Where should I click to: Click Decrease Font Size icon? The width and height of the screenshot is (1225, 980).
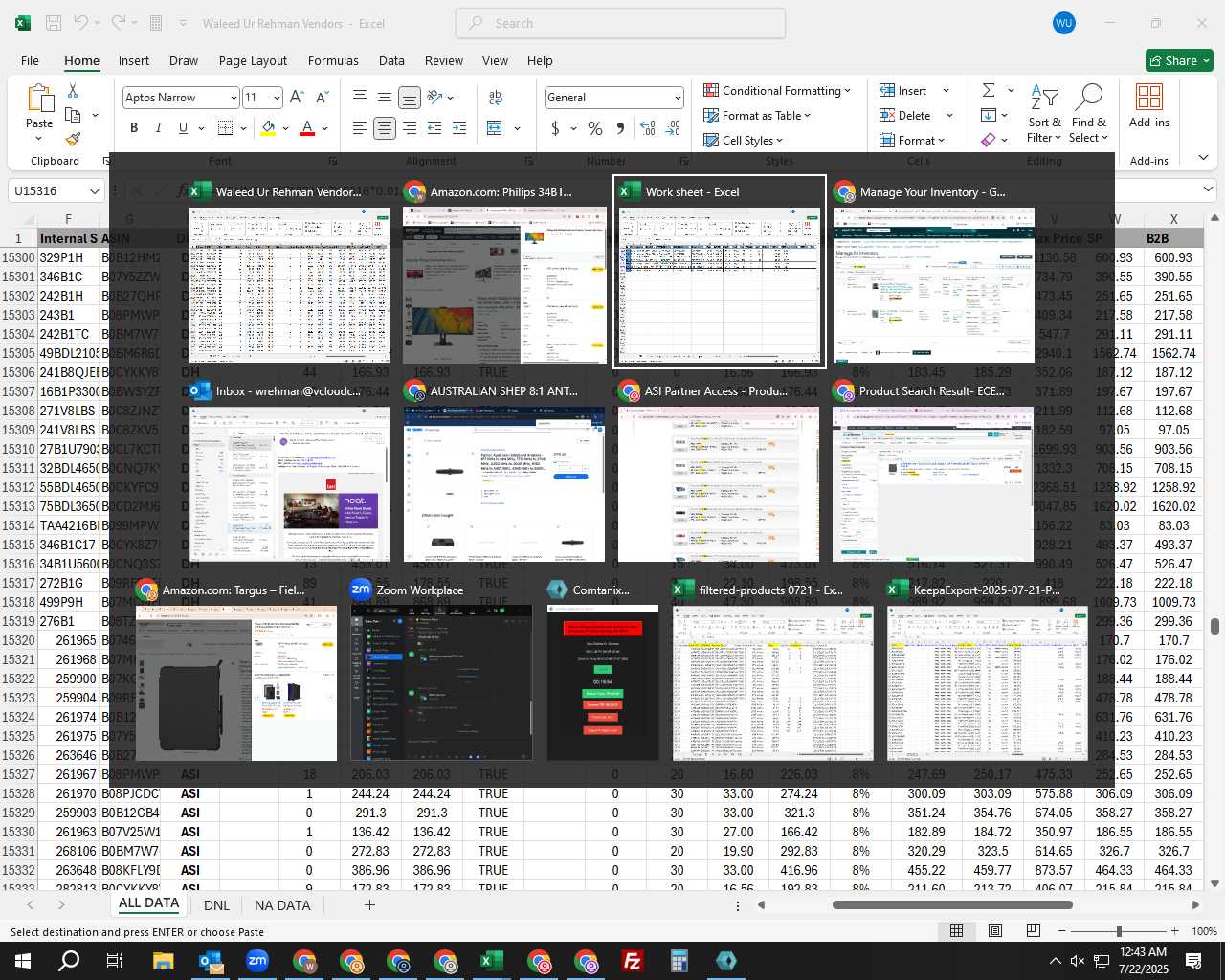pos(322,98)
